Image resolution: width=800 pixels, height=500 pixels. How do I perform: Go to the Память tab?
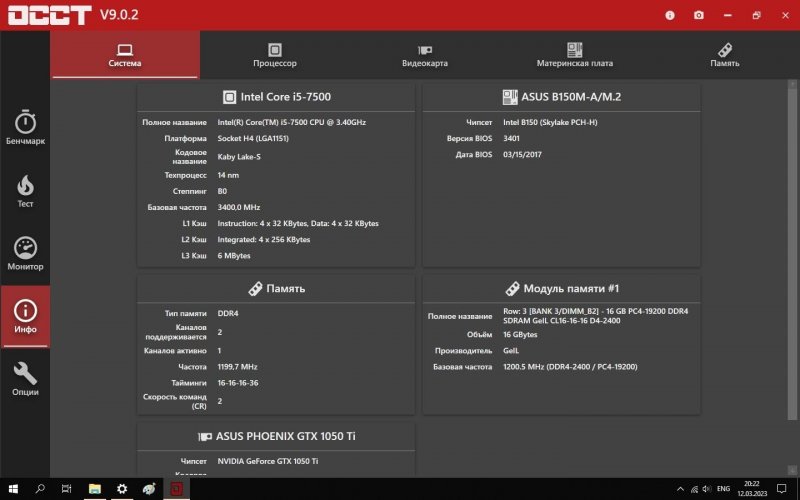pyautogui.click(x=724, y=55)
